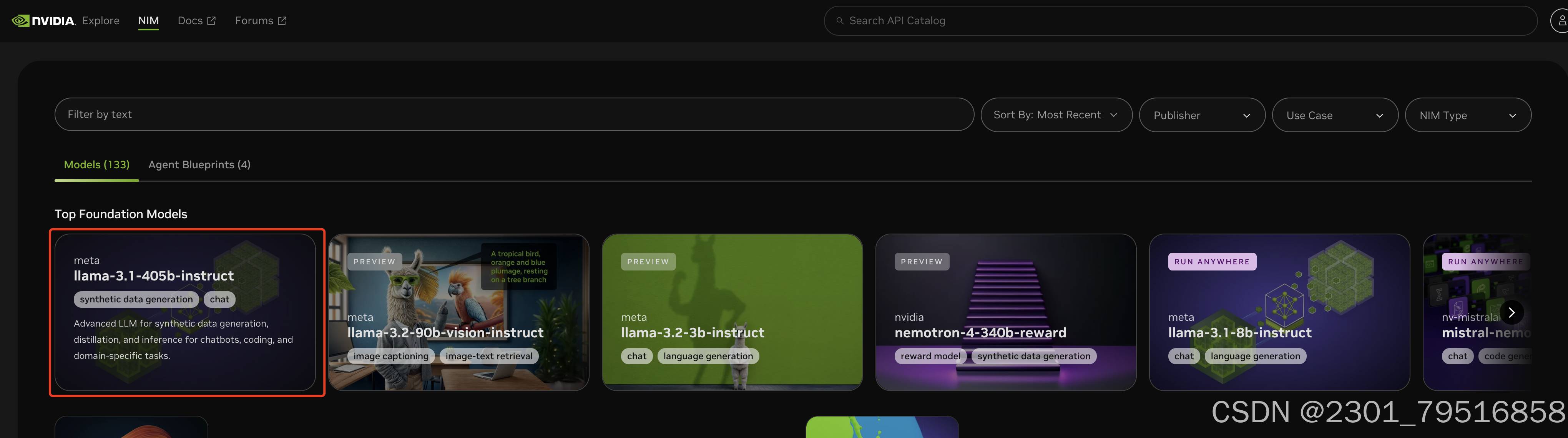Focus the Search API Catalog field
1568x438 pixels.
1180,21
